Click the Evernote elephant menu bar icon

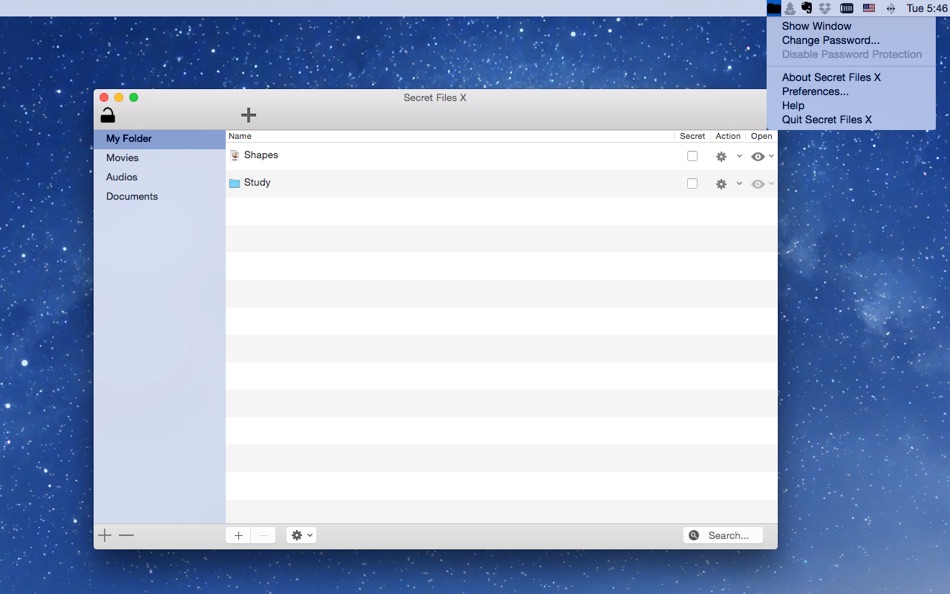pos(806,8)
